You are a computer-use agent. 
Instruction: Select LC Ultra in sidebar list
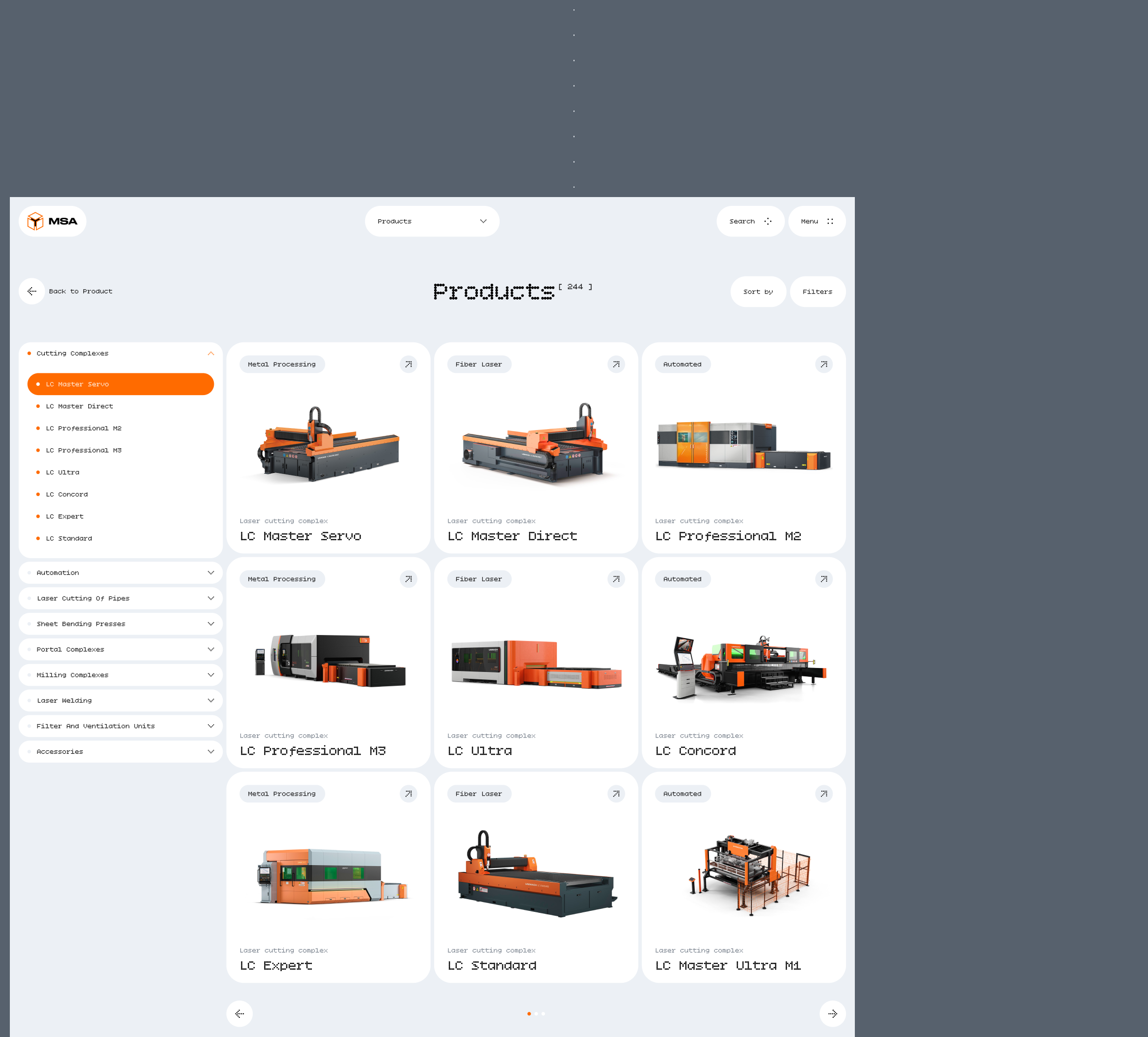point(63,472)
